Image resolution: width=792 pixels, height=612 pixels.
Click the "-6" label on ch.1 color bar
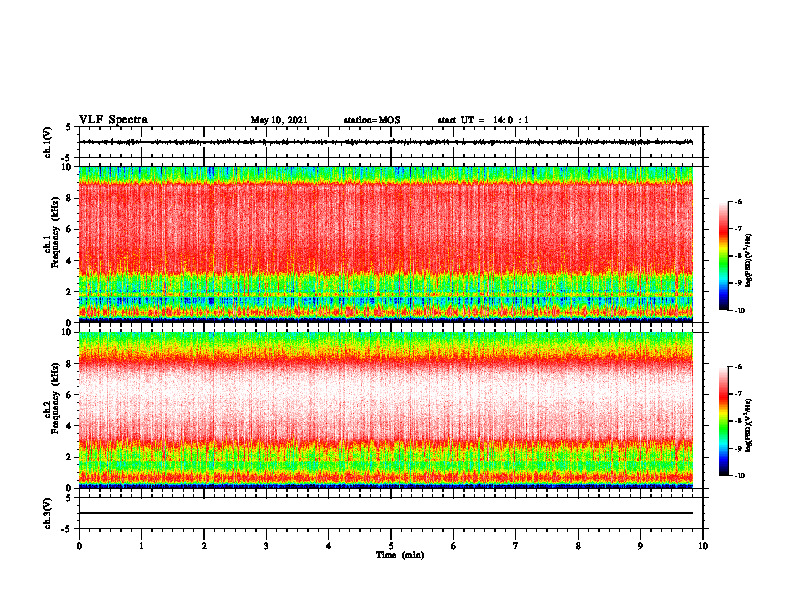[738, 201]
